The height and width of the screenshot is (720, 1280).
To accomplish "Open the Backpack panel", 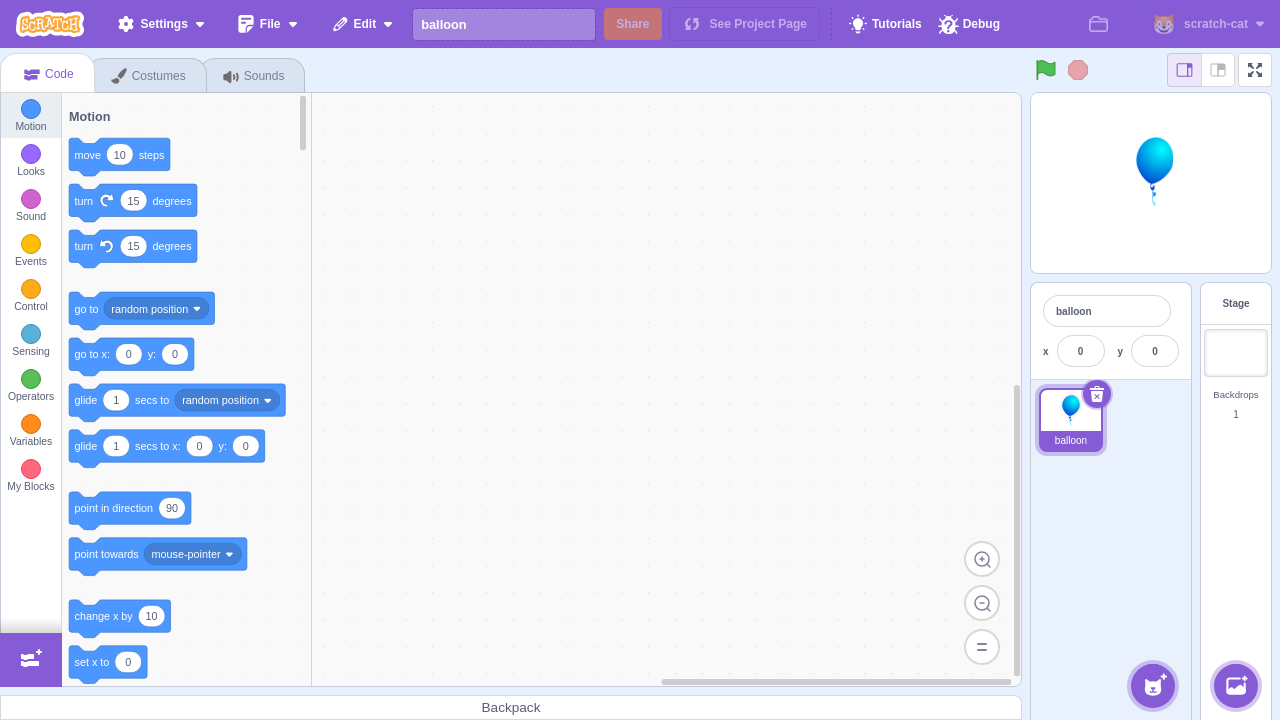I will [511, 707].
